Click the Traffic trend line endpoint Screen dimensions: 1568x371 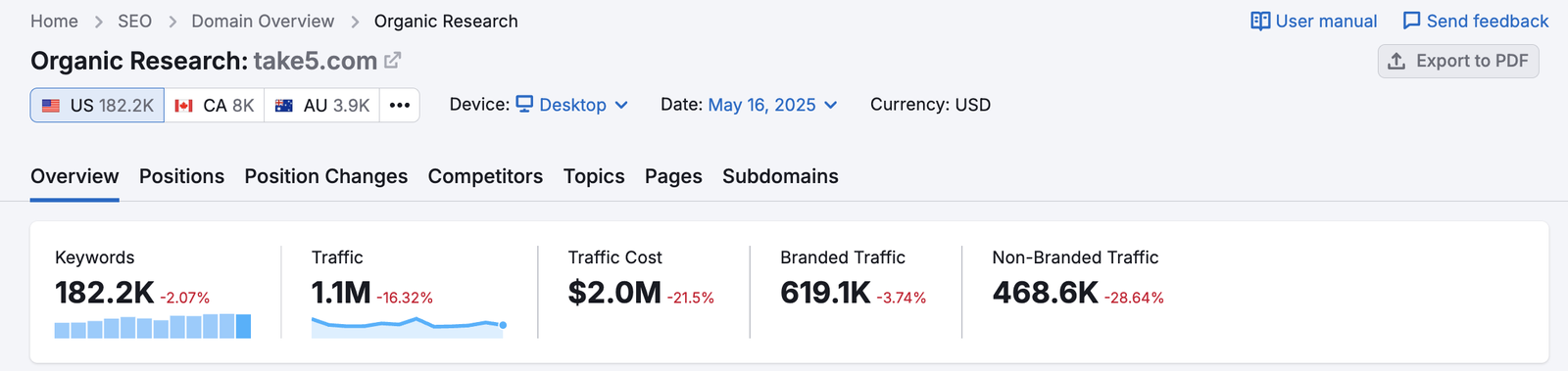[x=503, y=325]
